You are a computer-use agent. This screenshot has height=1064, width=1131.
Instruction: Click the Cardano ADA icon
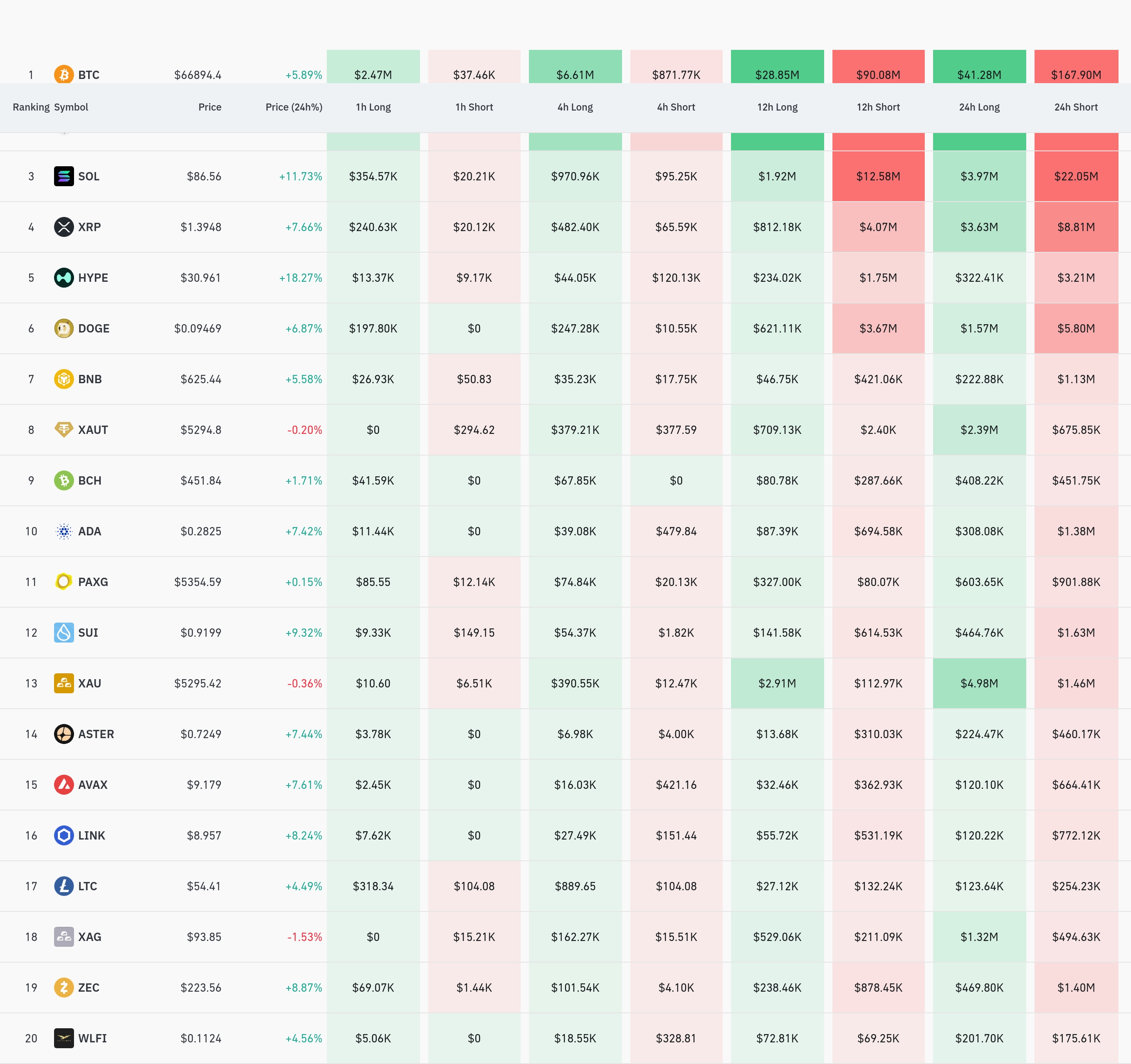coord(64,531)
